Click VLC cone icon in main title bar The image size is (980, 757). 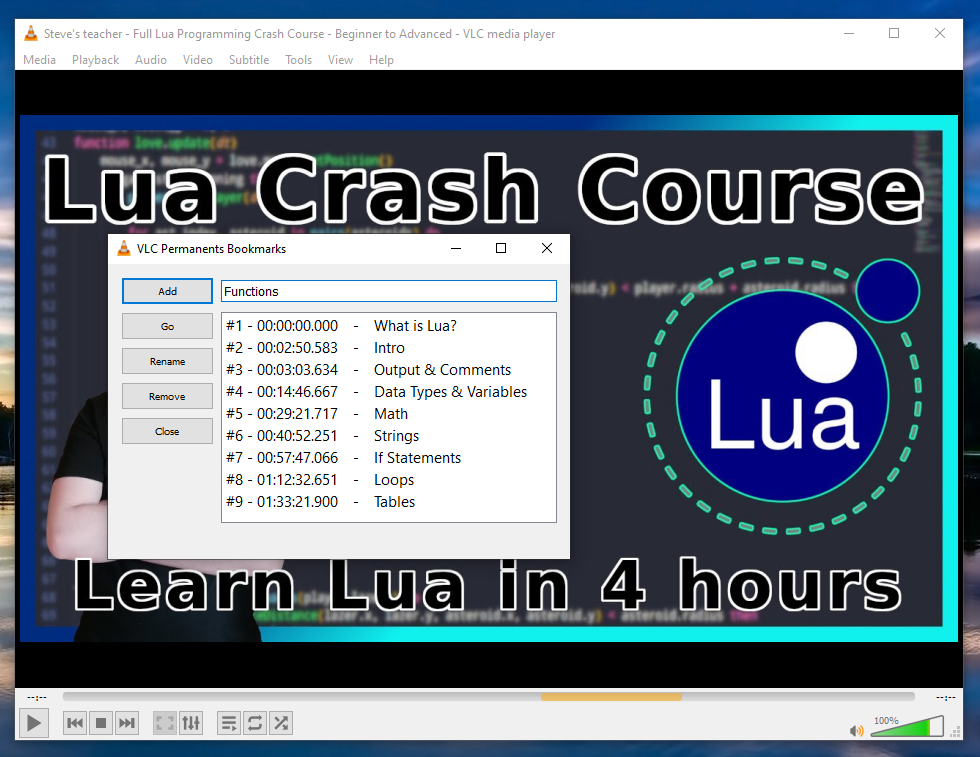click(31, 33)
